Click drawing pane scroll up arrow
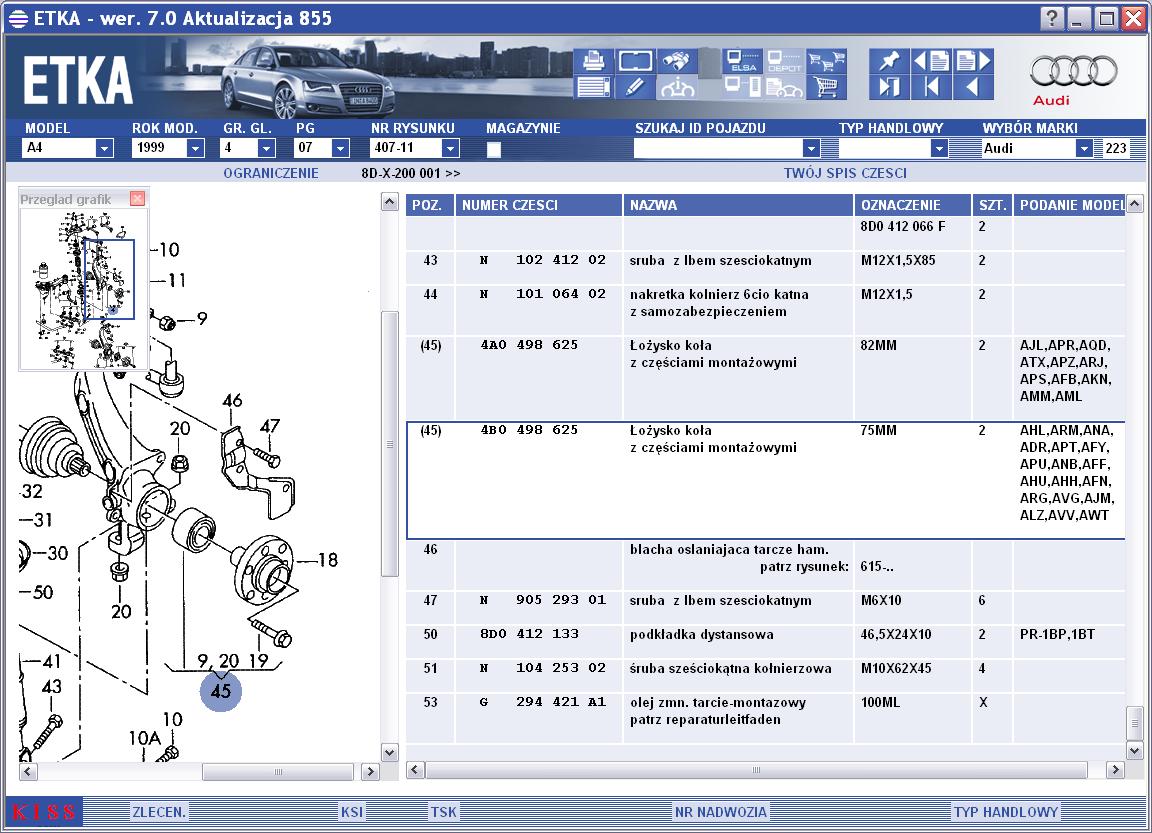 pyautogui.click(x=390, y=202)
